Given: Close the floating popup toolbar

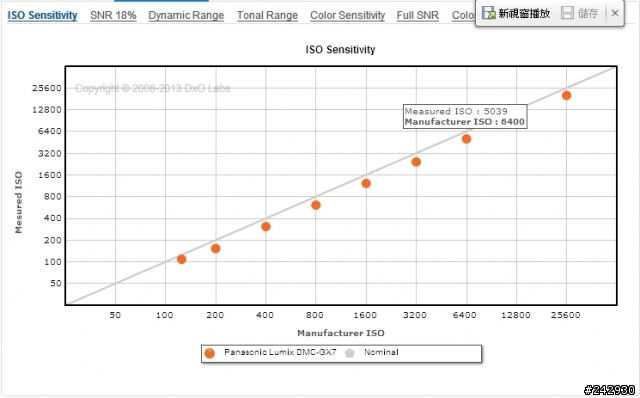Looking at the screenshot, I should [x=615, y=13].
